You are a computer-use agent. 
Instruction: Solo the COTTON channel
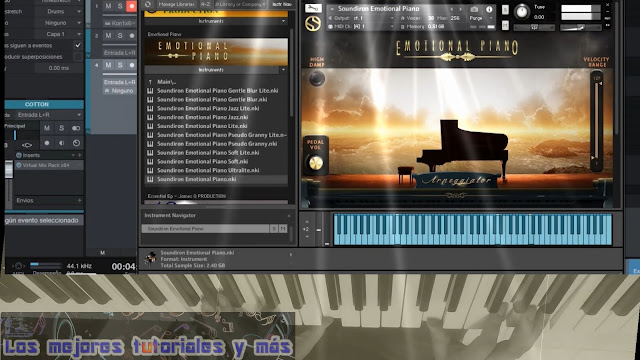pyautogui.click(x=61, y=128)
